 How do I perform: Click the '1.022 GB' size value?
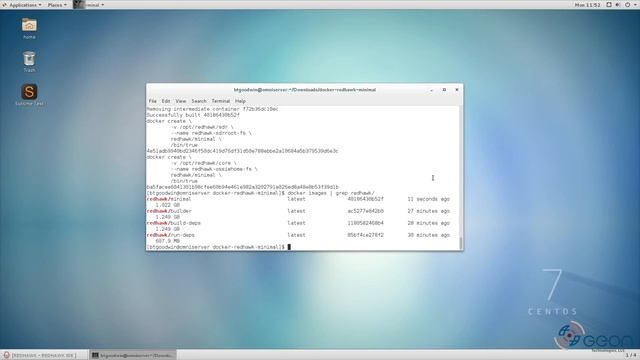tap(168, 205)
